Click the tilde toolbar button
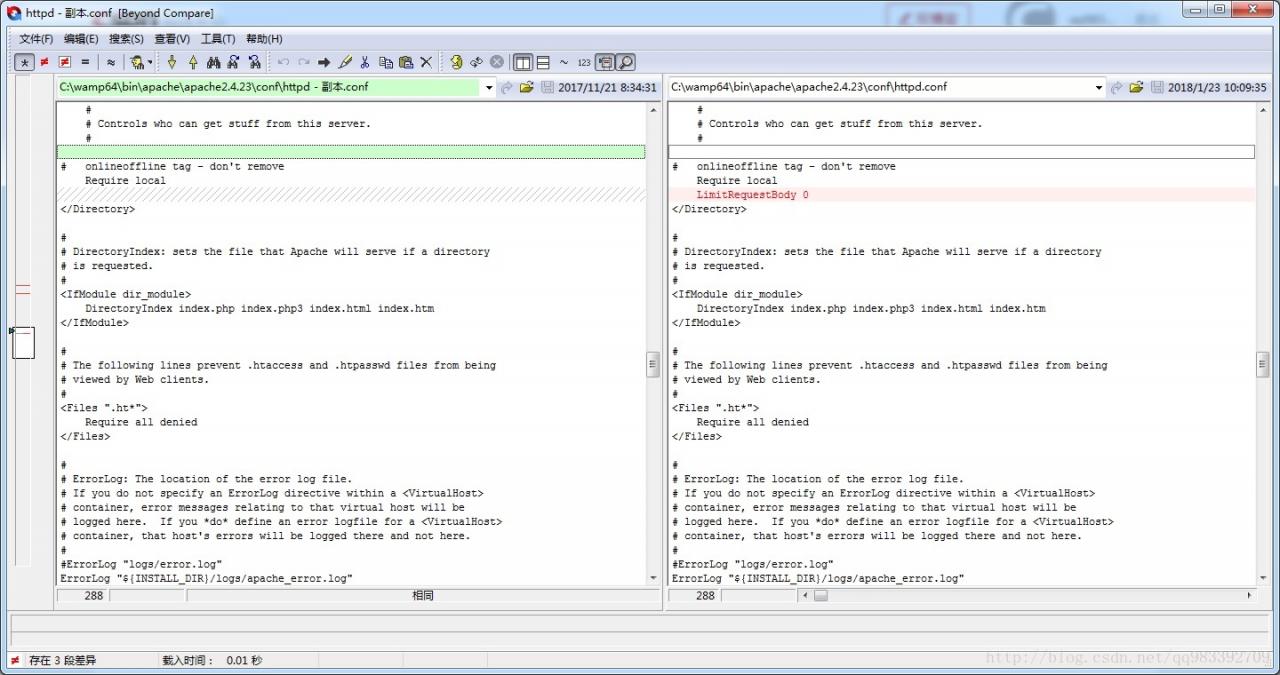Viewport: 1280px width, 675px height. click(x=564, y=62)
